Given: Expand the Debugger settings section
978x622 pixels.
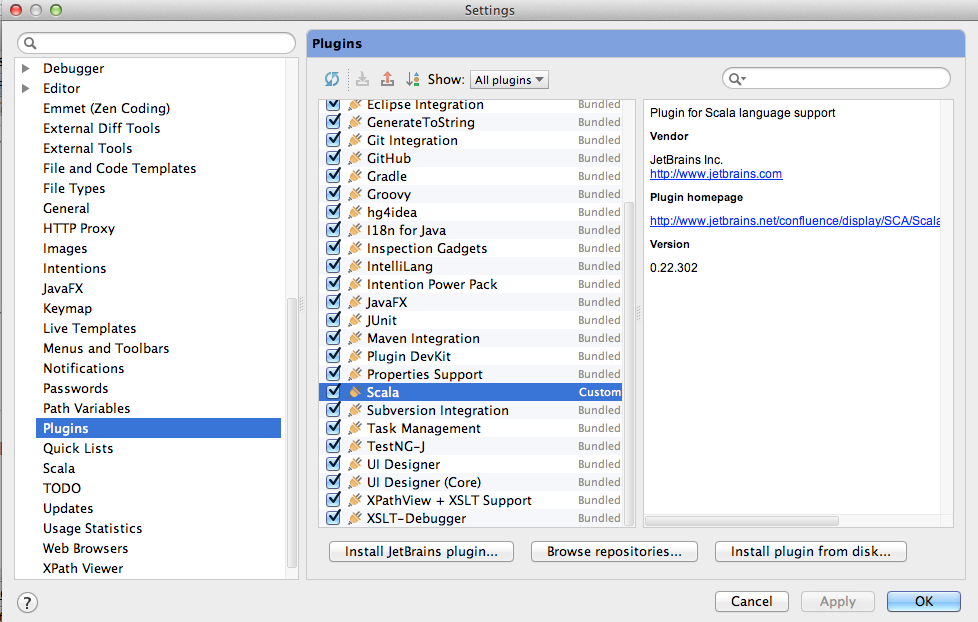Looking at the screenshot, I should [24, 68].
